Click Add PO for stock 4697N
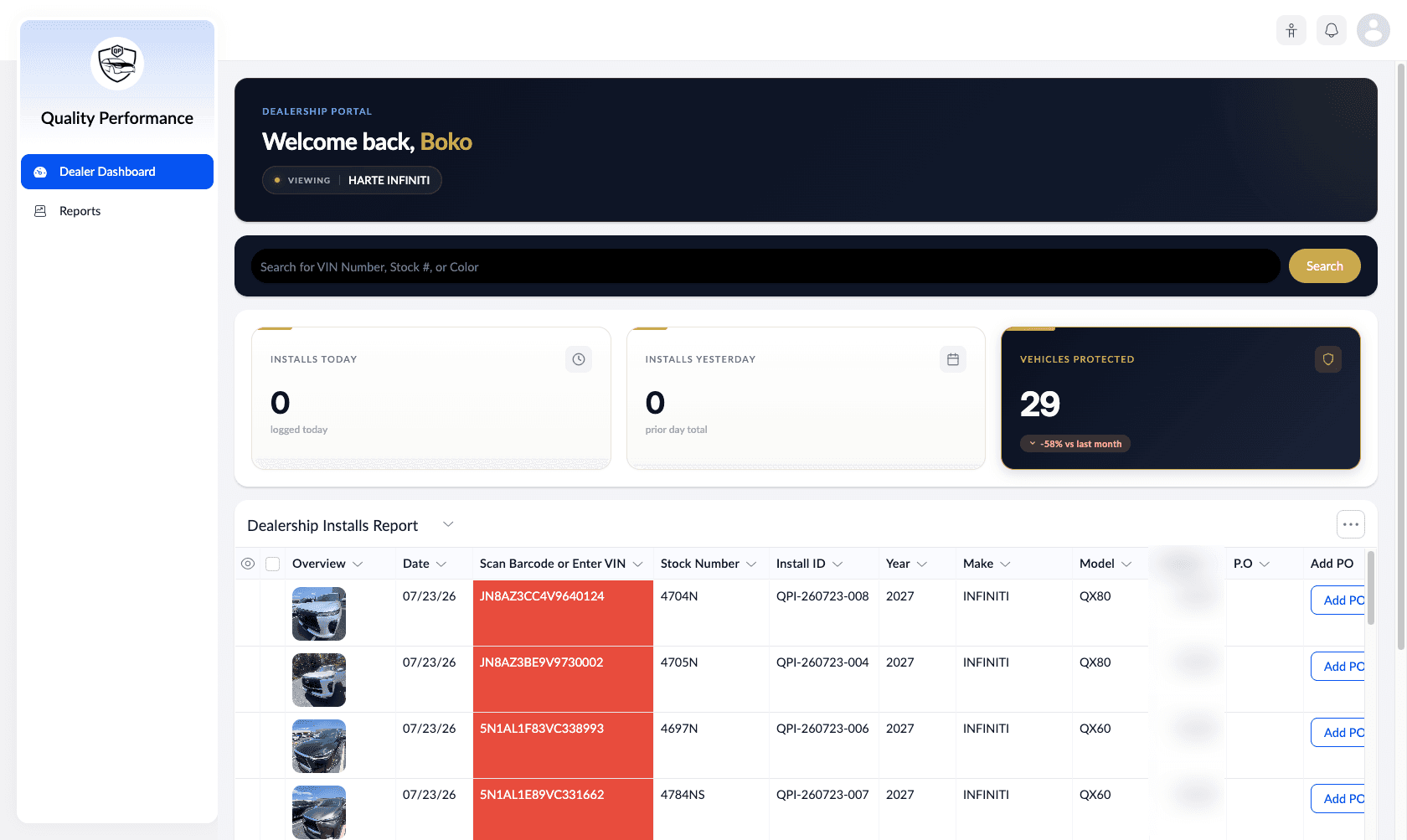1407x840 pixels. (x=1338, y=733)
